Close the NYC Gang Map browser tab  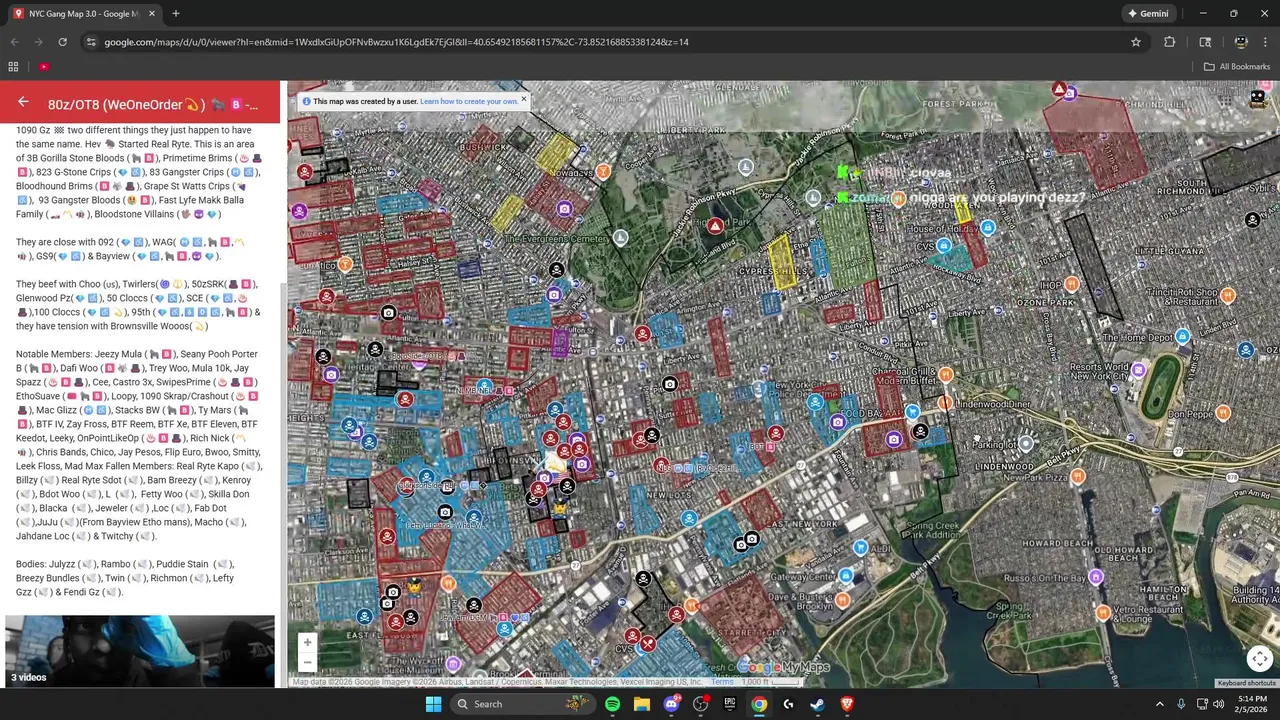(x=152, y=14)
